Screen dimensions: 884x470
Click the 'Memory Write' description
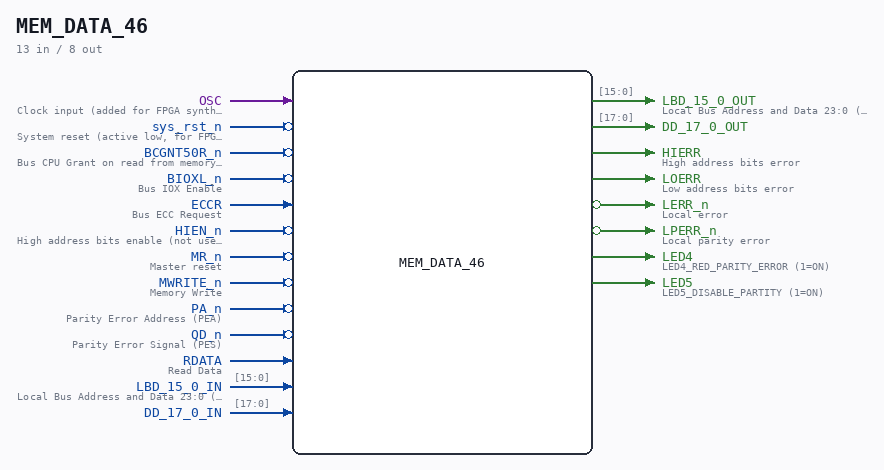pos(185,292)
